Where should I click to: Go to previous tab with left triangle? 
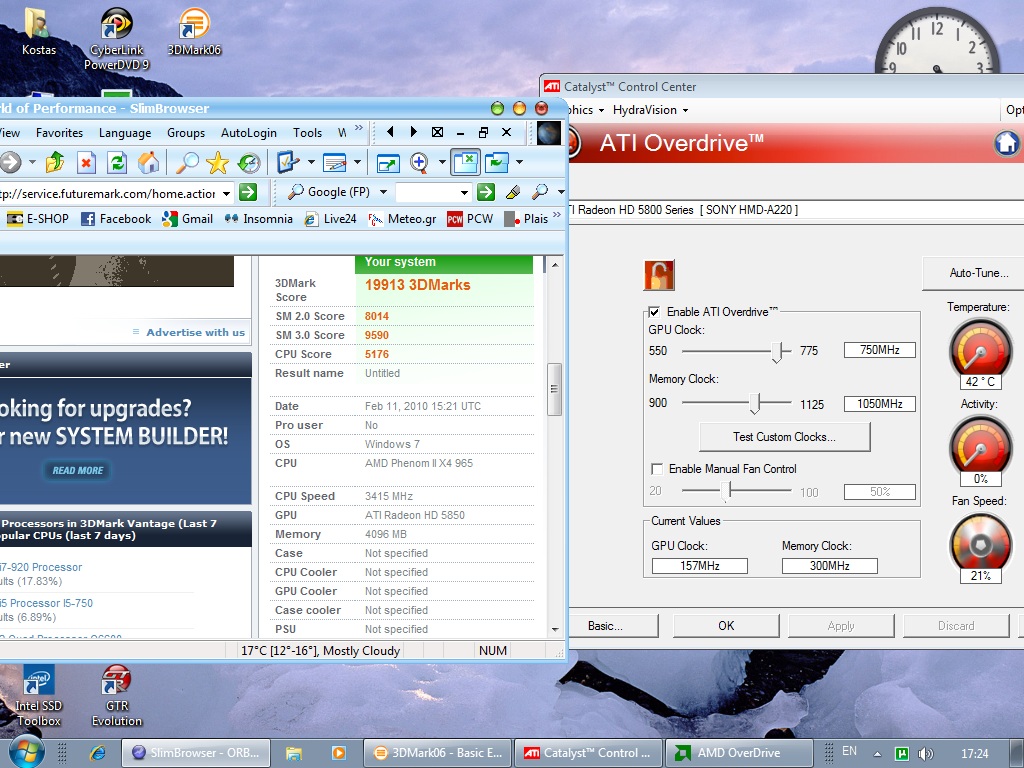(390, 132)
